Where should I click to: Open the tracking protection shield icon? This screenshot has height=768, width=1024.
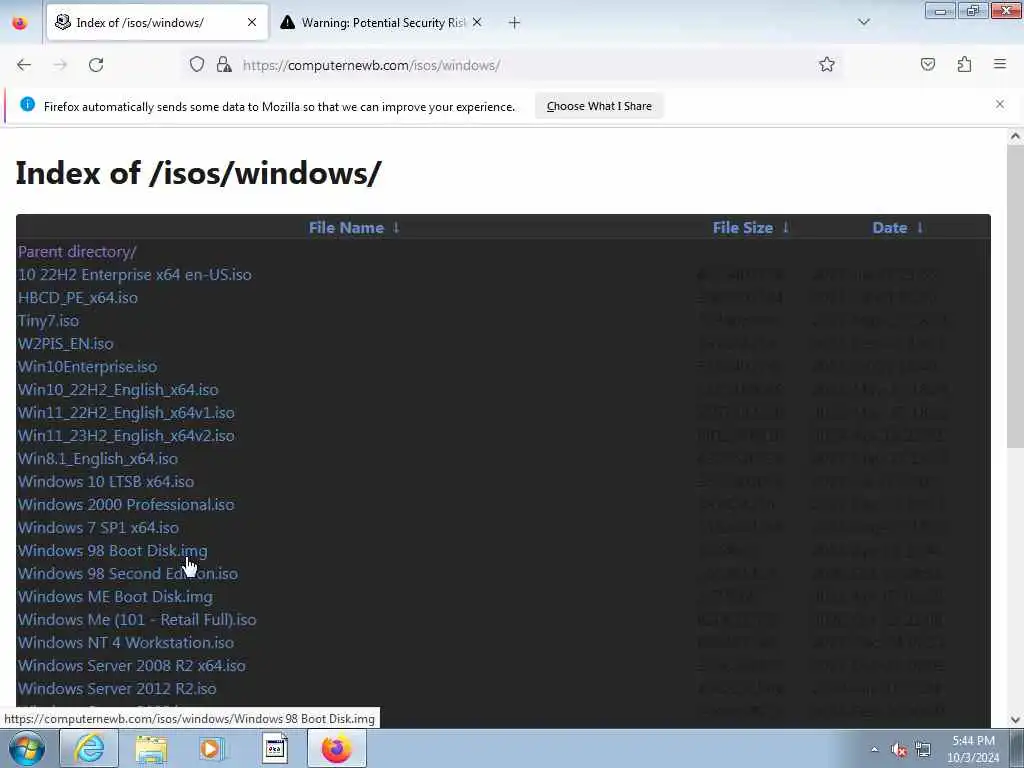[x=197, y=65]
